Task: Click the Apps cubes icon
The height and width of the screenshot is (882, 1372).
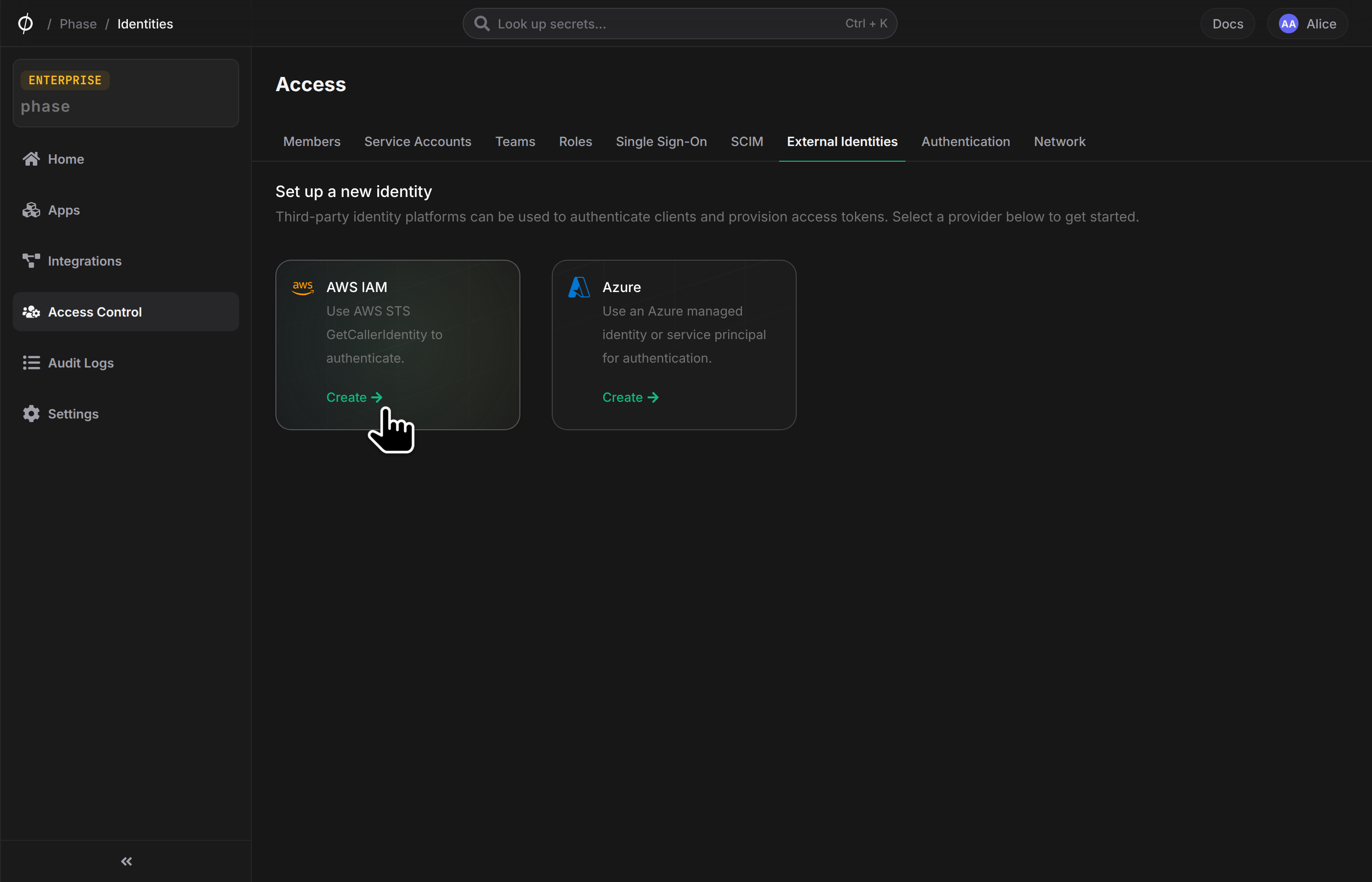Action: [31, 210]
